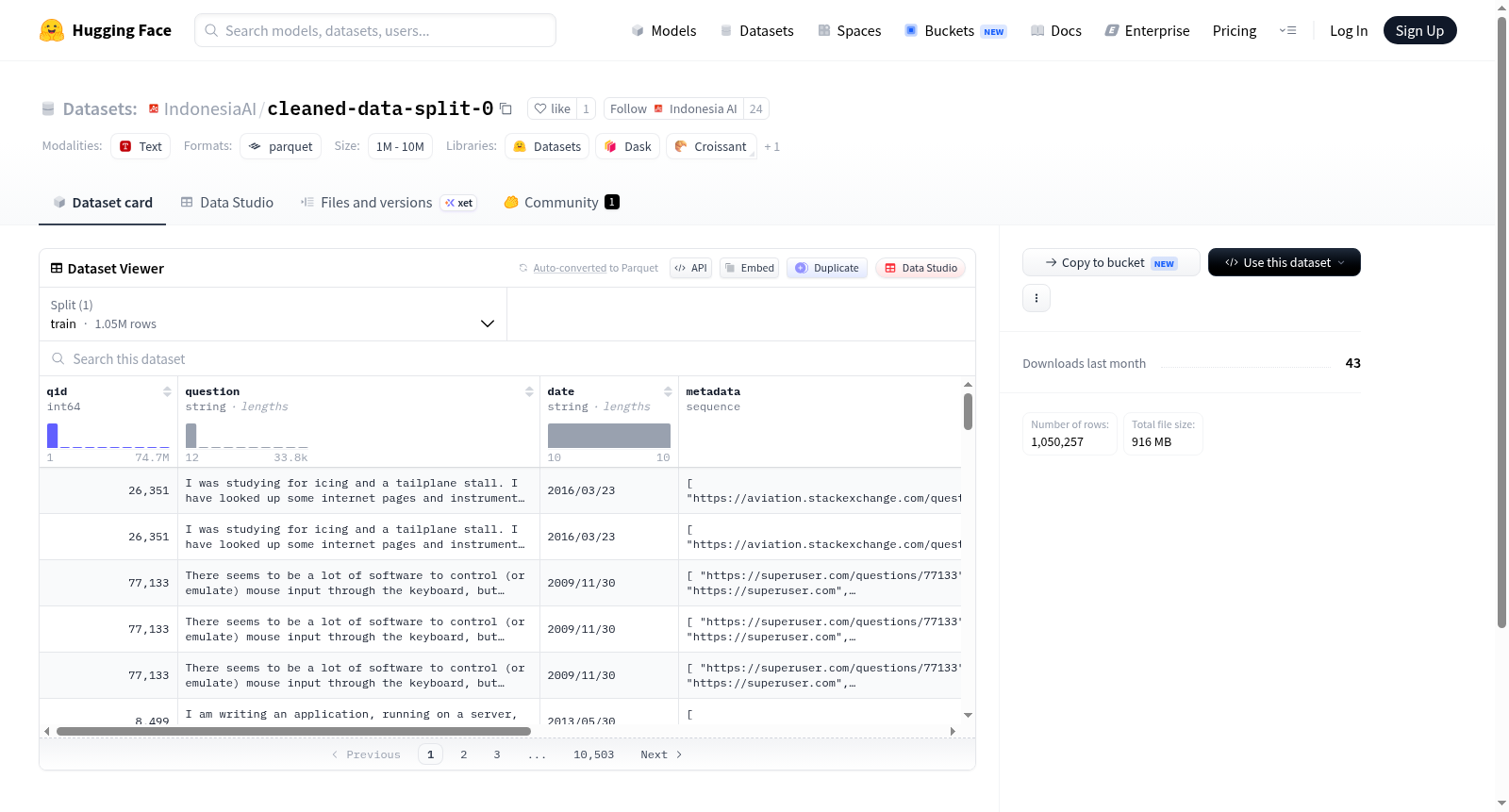The image size is (1509, 812).
Task: Open the Use this dataset dropdown
Action: [1285, 262]
